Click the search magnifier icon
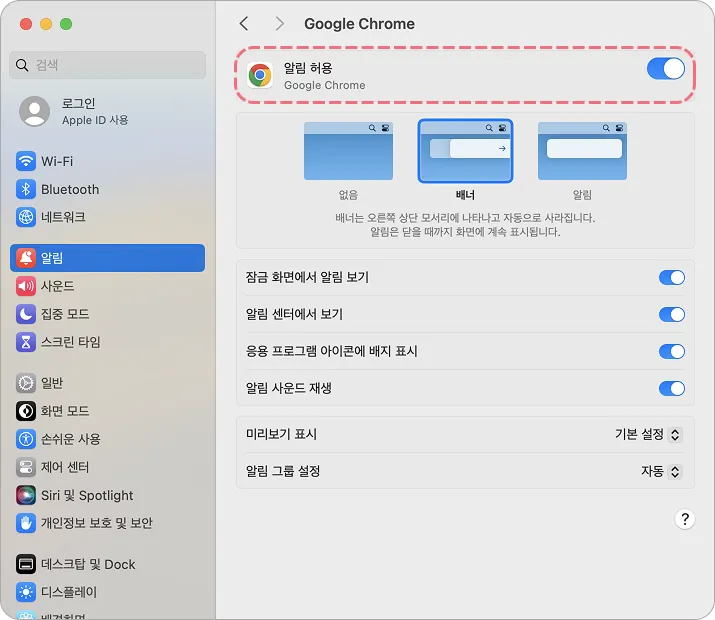 22,65
